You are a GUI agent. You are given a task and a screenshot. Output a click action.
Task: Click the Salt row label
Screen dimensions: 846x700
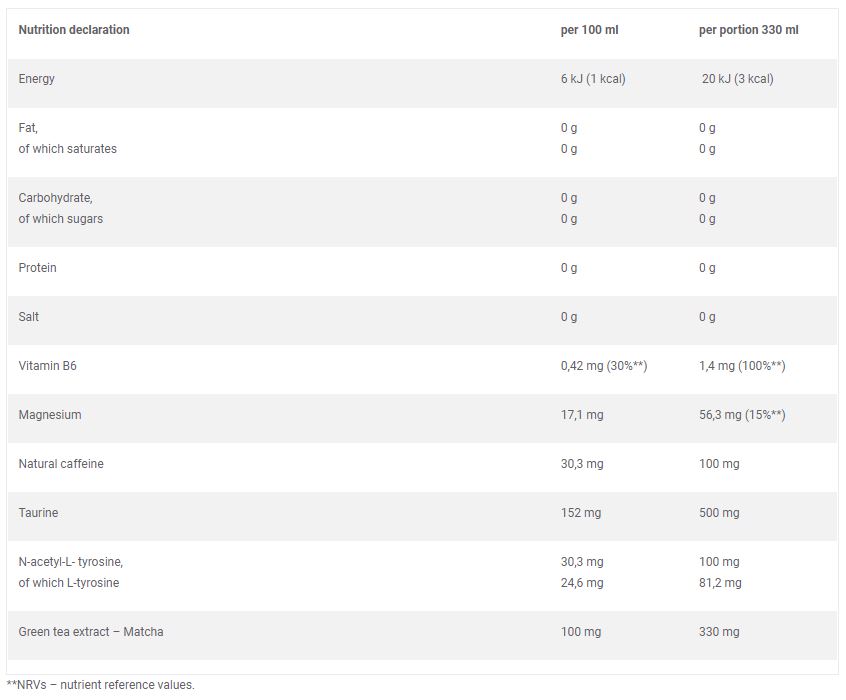30,317
